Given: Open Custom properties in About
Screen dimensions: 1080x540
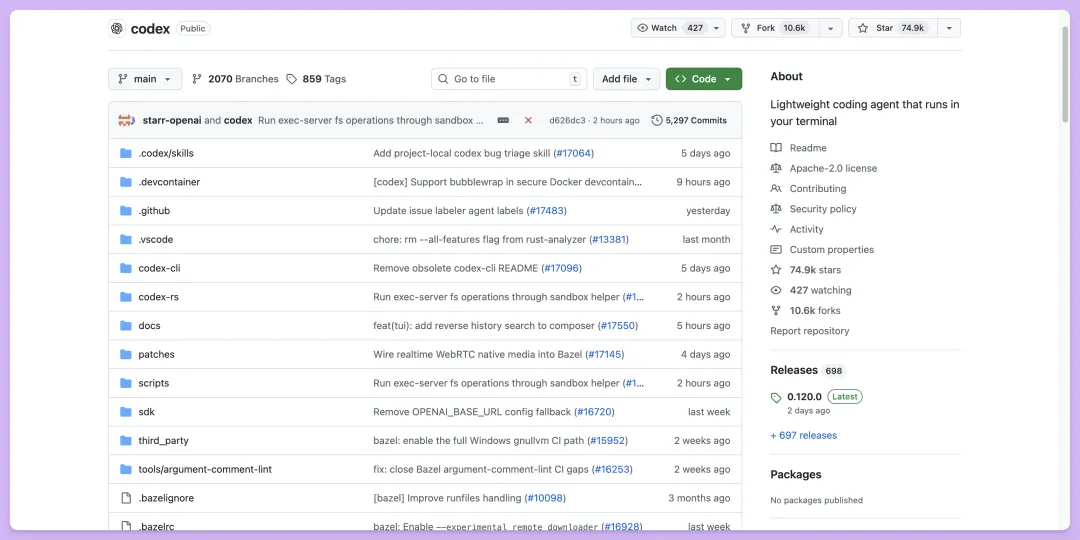Looking at the screenshot, I should click(x=831, y=249).
